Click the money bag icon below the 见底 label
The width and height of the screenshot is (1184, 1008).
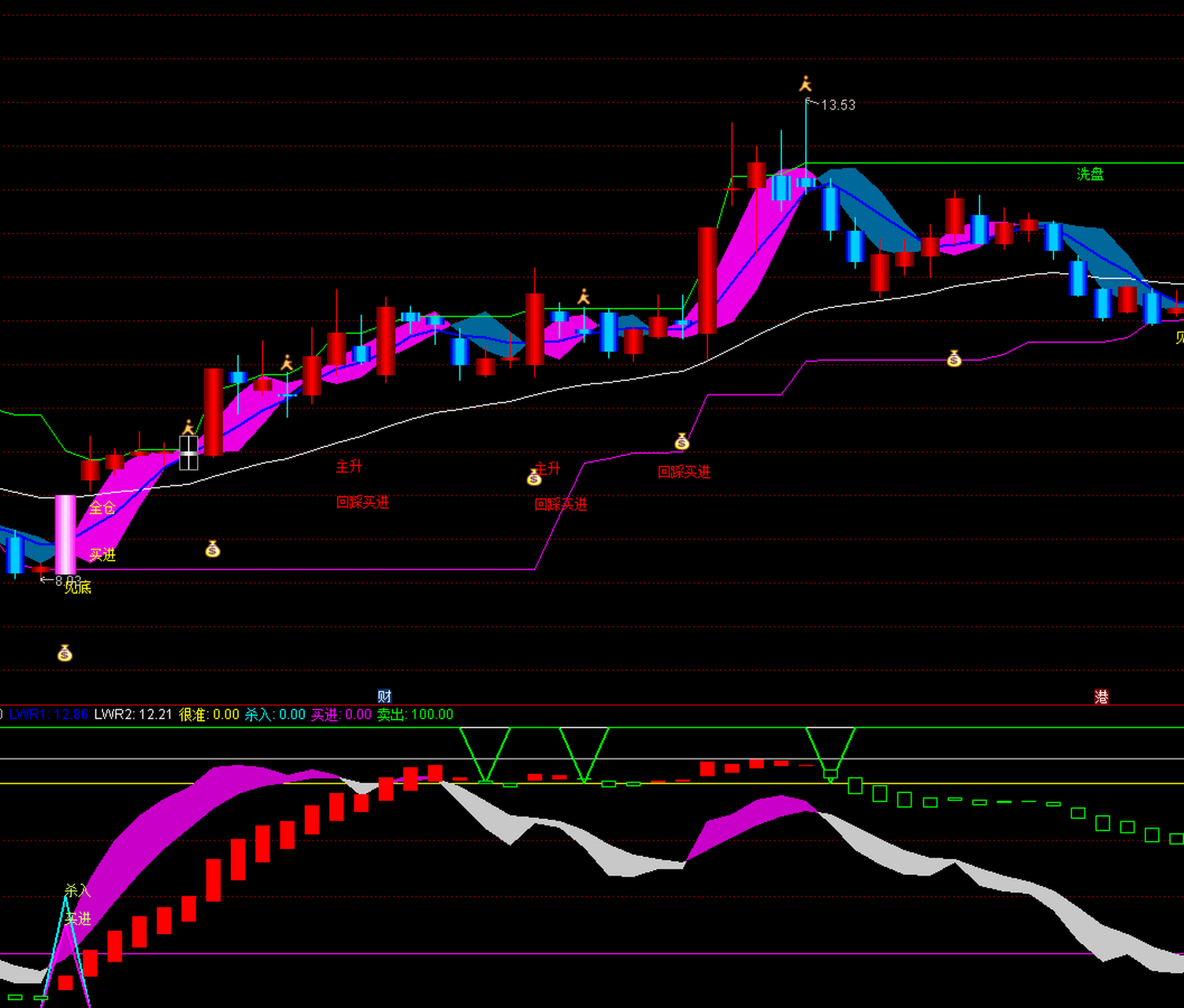tap(65, 653)
